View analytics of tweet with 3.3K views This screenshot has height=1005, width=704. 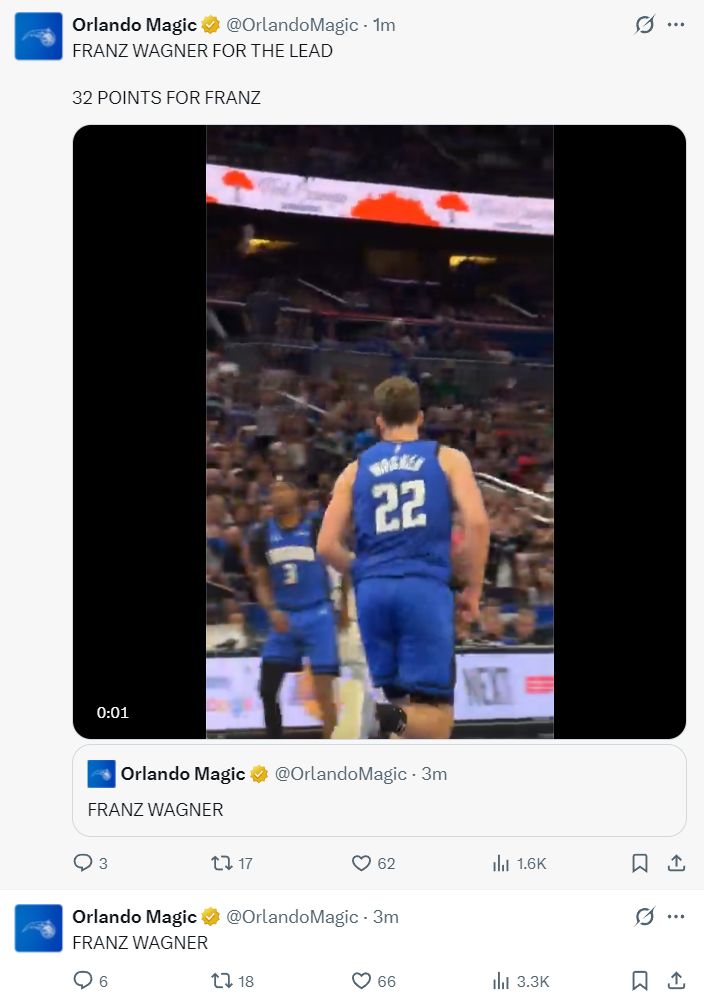502,981
